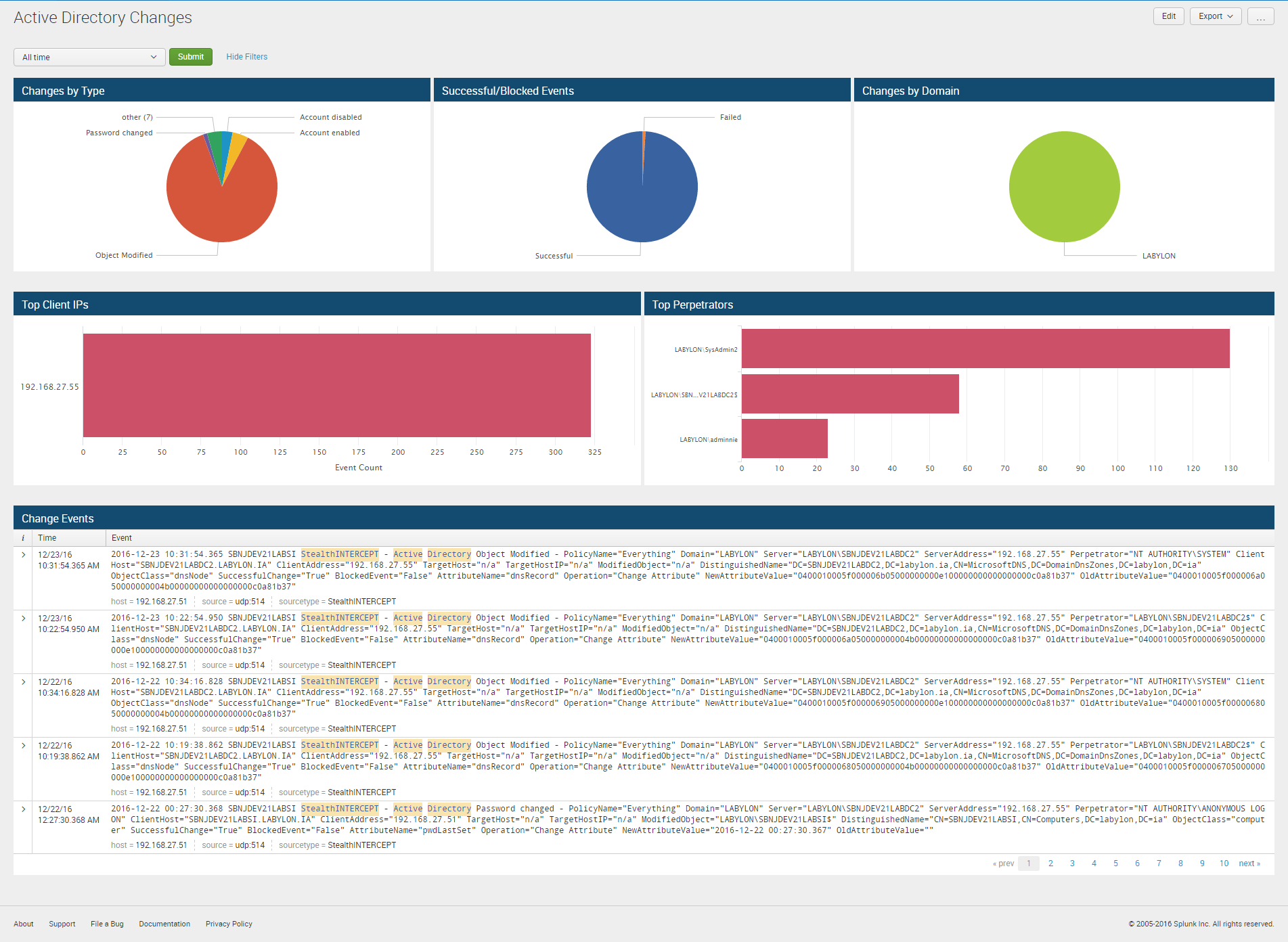Click the Top Perpetrators panel title
Screen dimensions: 1288x942
(x=692, y=305)
